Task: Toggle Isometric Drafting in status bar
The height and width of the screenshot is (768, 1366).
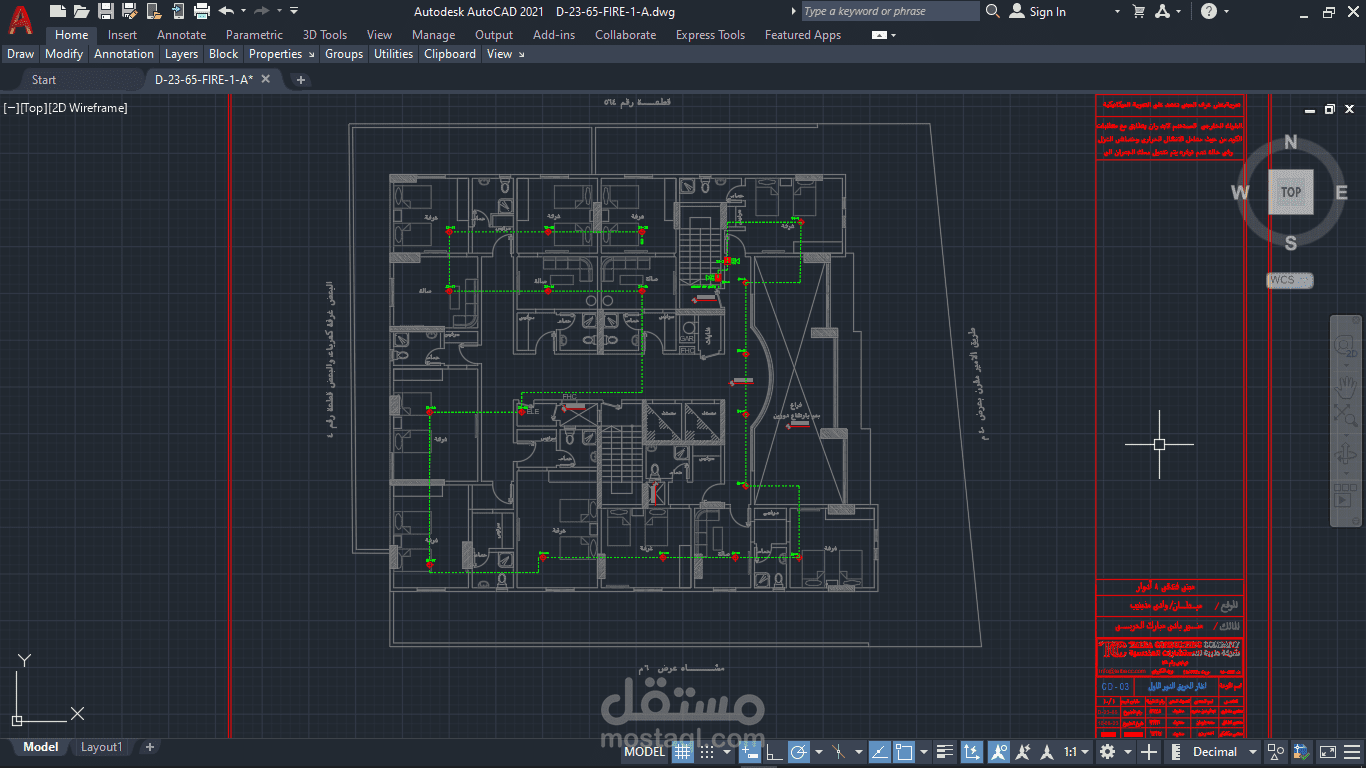Action: click(839, 752)
